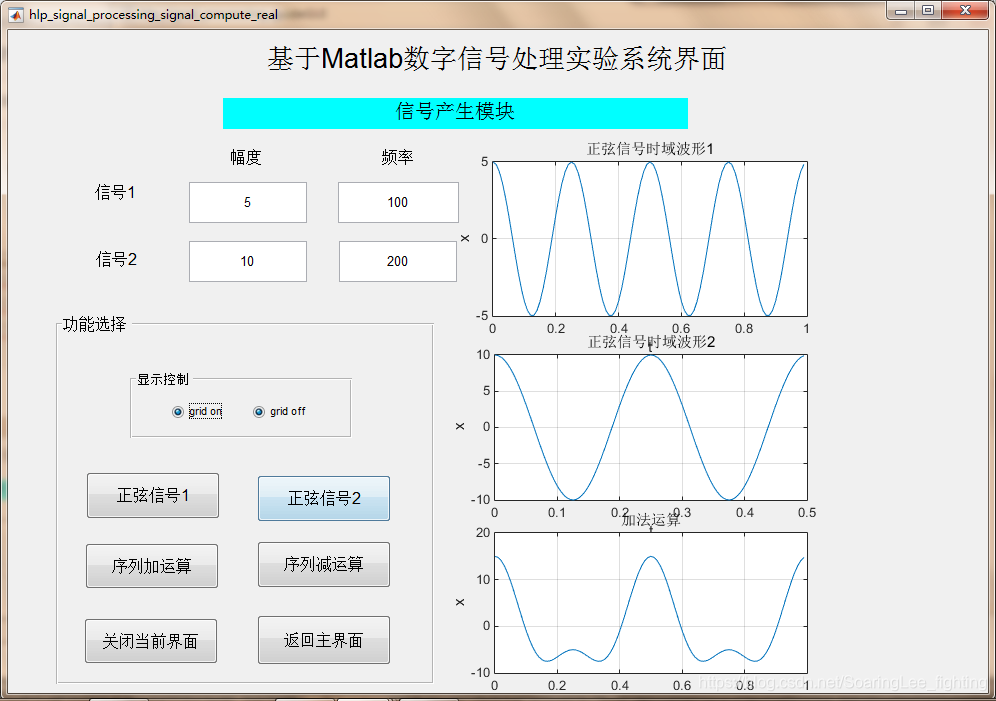This screenshot has width=996, height=701.
Task: Maximize the hlp_signal_processing window
Action: coord(928,11)
